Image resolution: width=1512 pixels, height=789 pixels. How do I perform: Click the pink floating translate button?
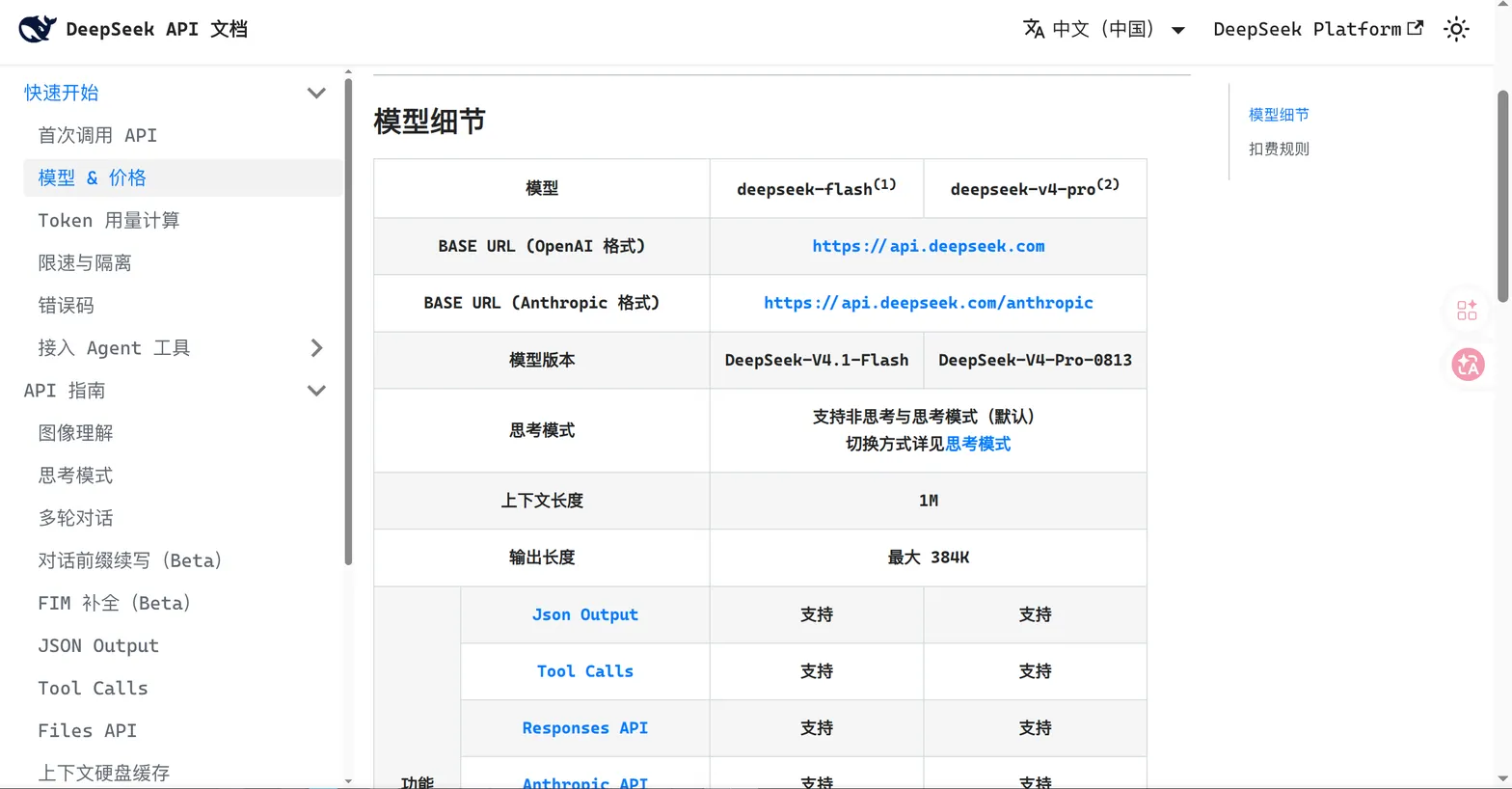[x=1468, y=365]
